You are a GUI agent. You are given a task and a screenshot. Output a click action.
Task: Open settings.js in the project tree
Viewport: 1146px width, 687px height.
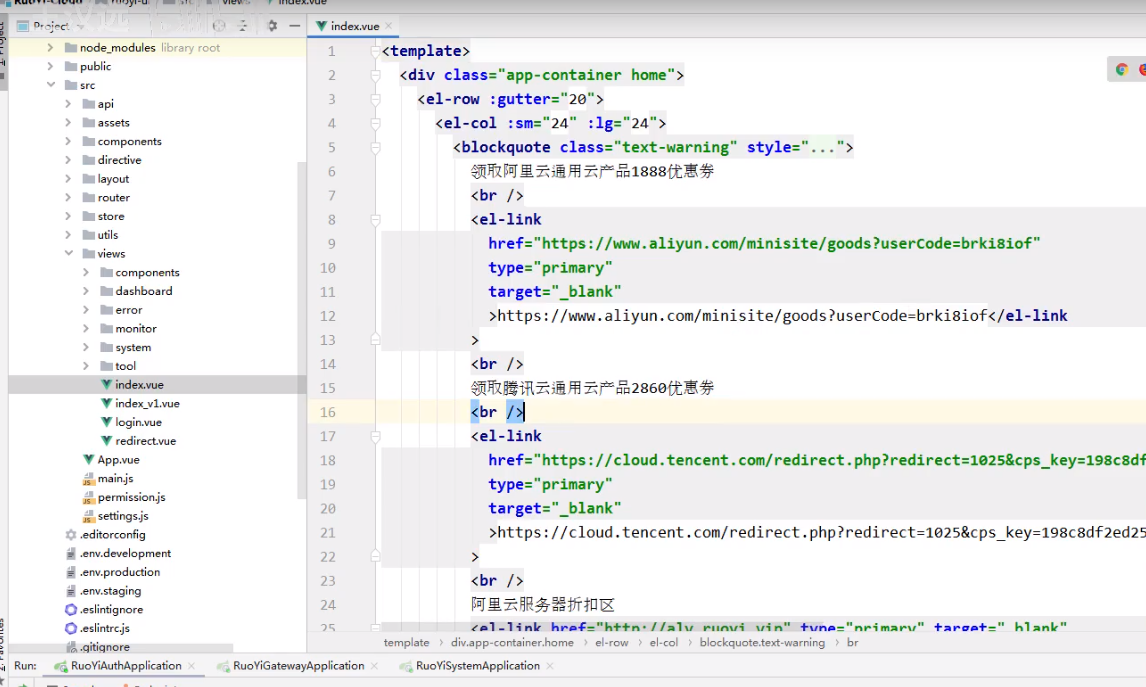(x=123, y=516)
